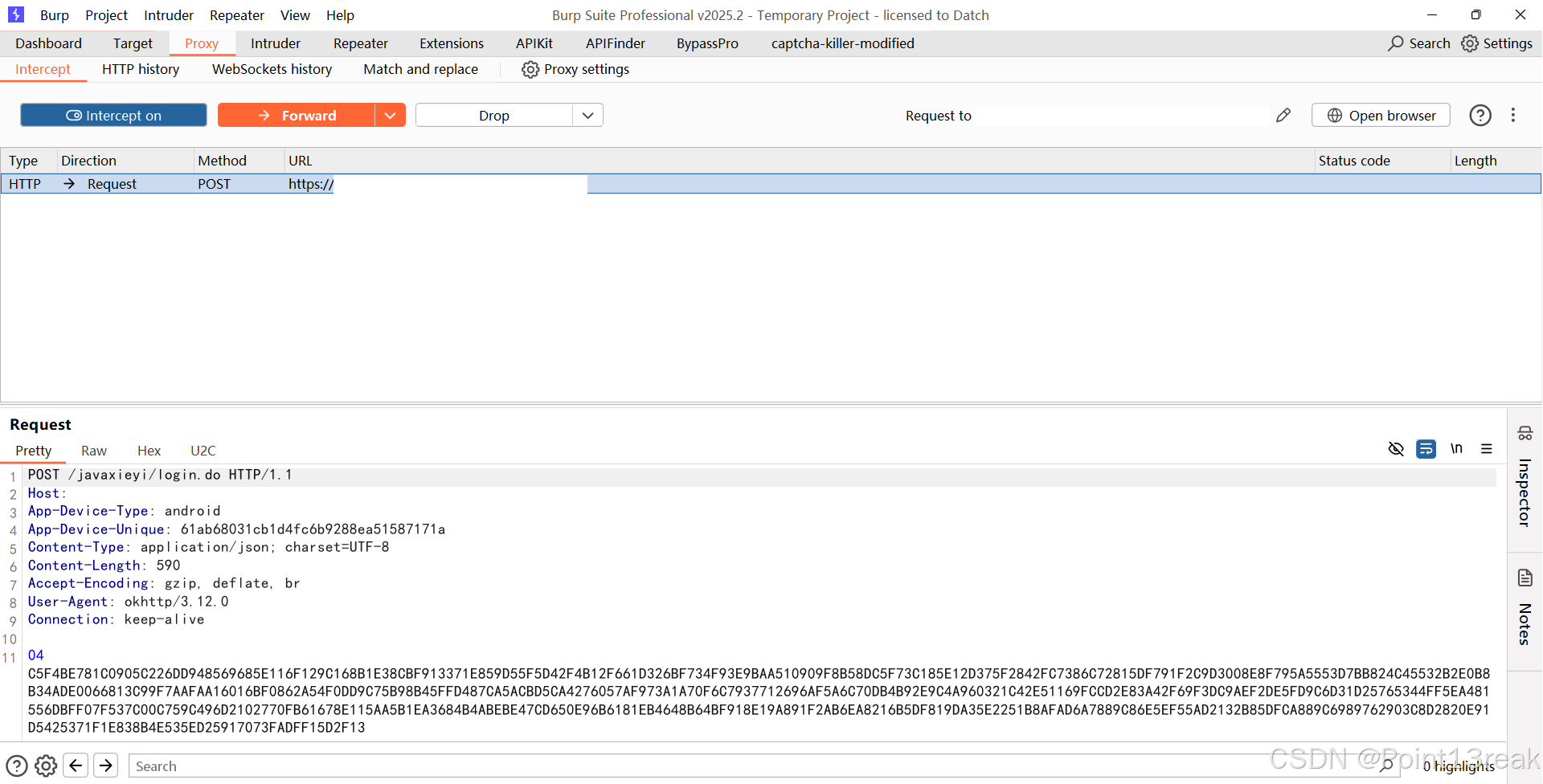
Task: Toggle Intercept on button
Action: click(113, 115)
